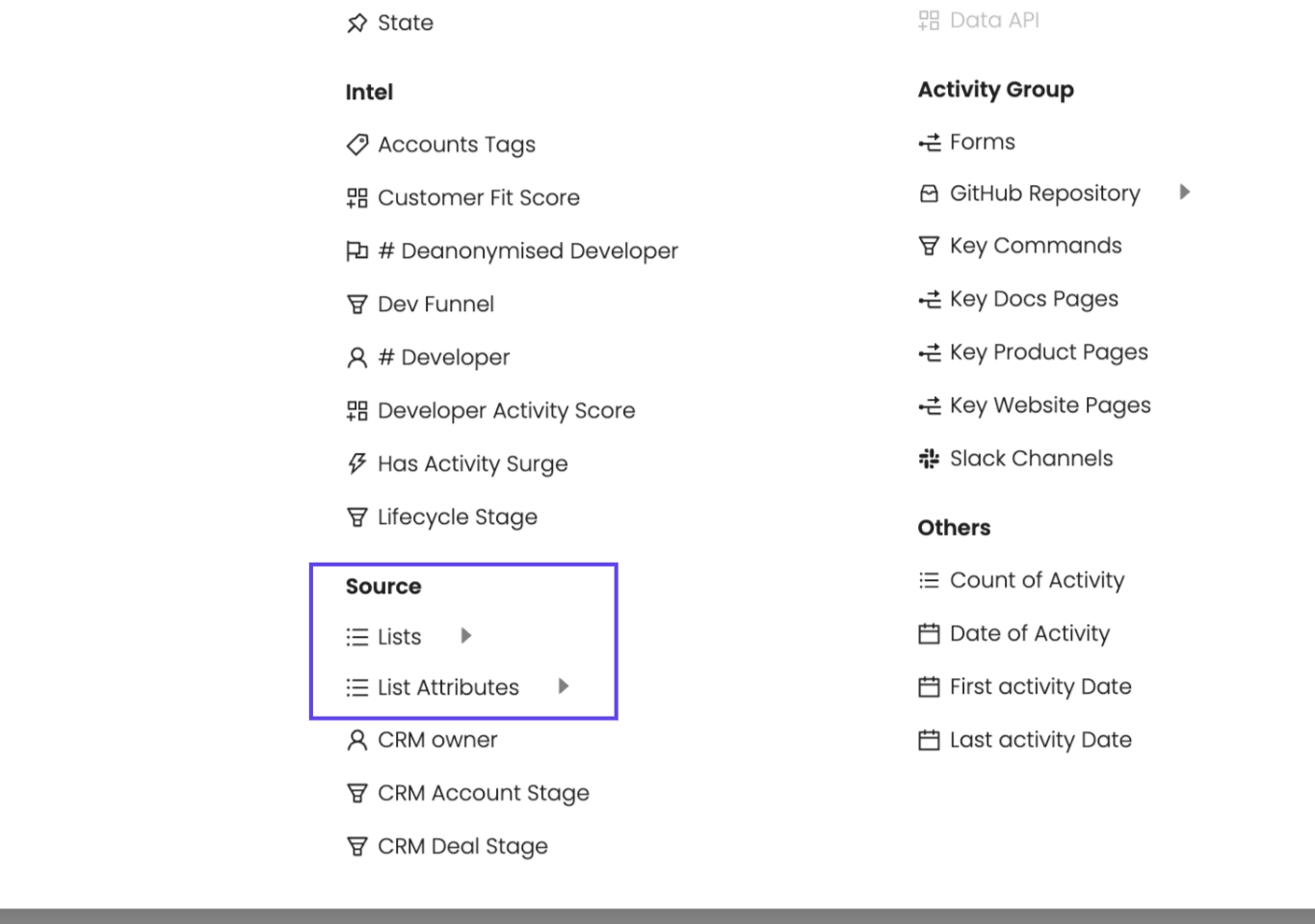
Task: Pick Count of Activity under Others
Action: click(1037, 580)
